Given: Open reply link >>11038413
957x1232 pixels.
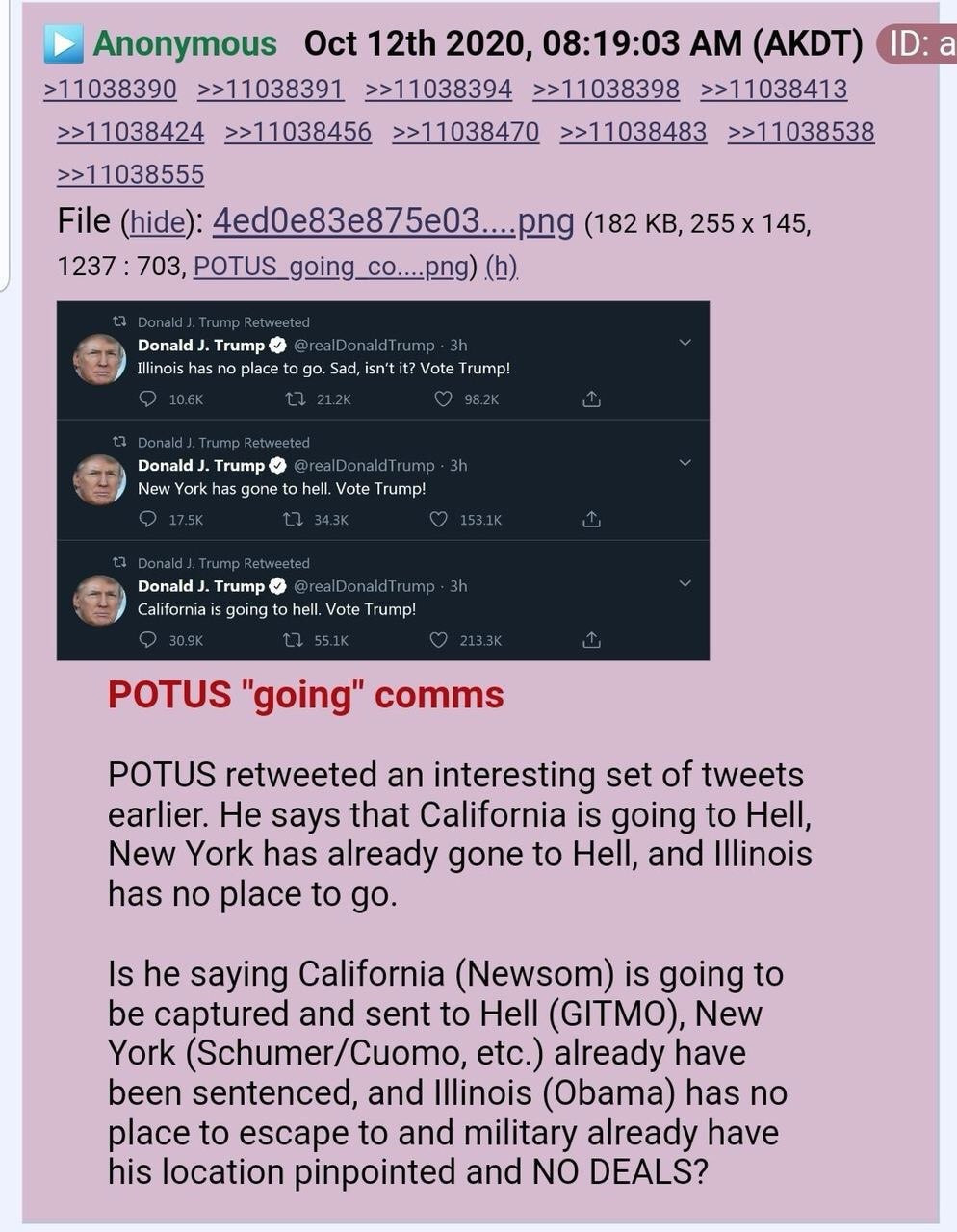Looking at the screenshot, I should click(774, 90).
